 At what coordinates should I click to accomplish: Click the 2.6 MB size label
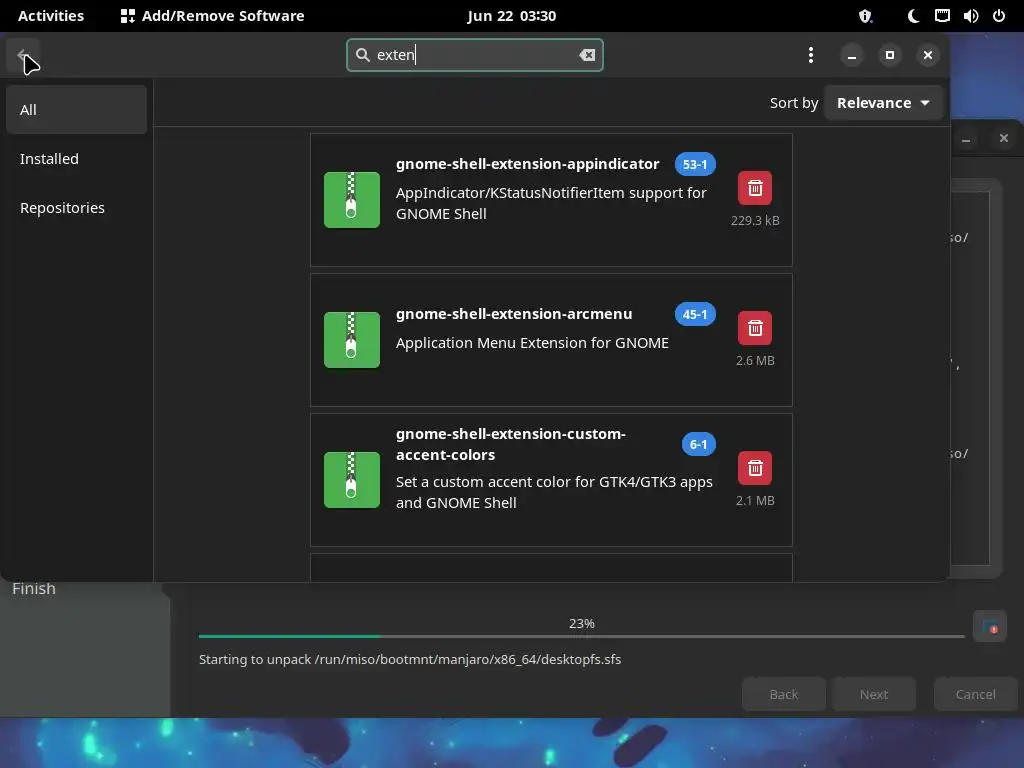[755, 360]
